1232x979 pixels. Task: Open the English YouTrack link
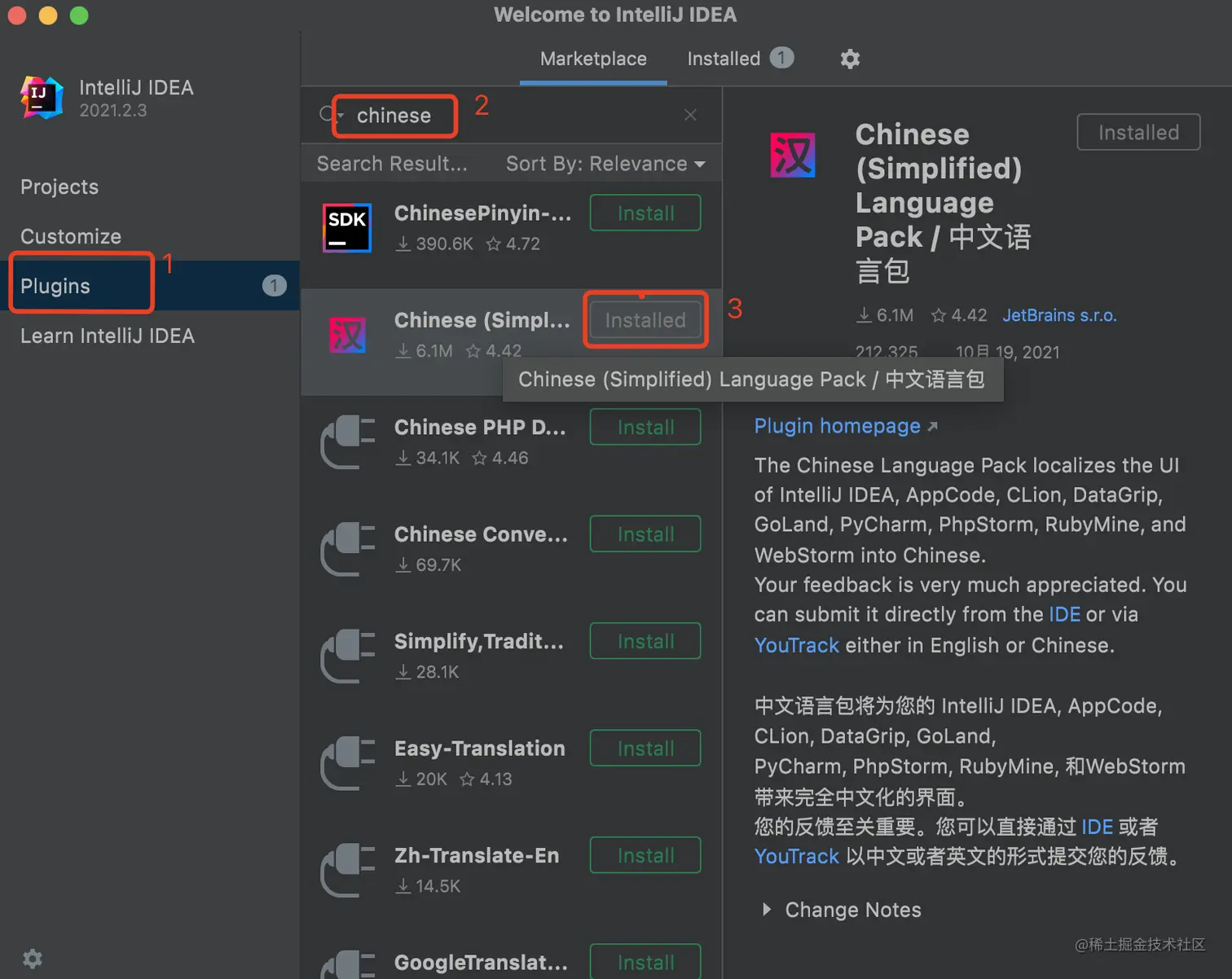click(796, 645)
